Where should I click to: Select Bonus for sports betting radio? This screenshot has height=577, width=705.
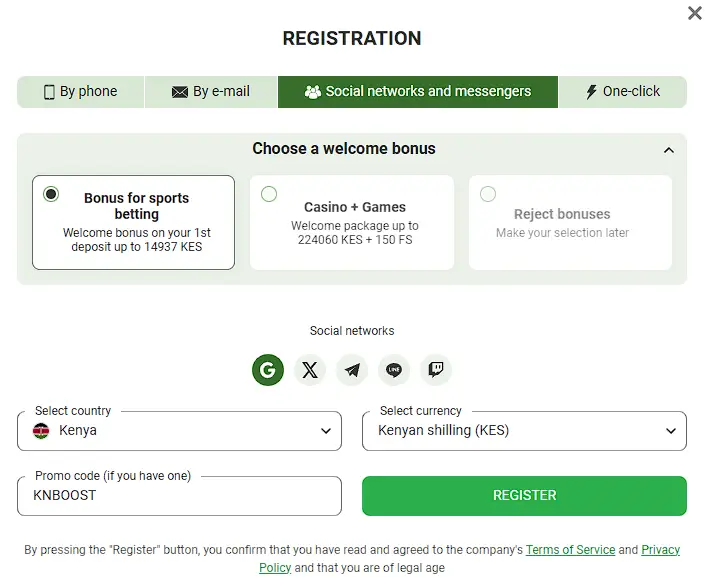[x=51, y=194]
